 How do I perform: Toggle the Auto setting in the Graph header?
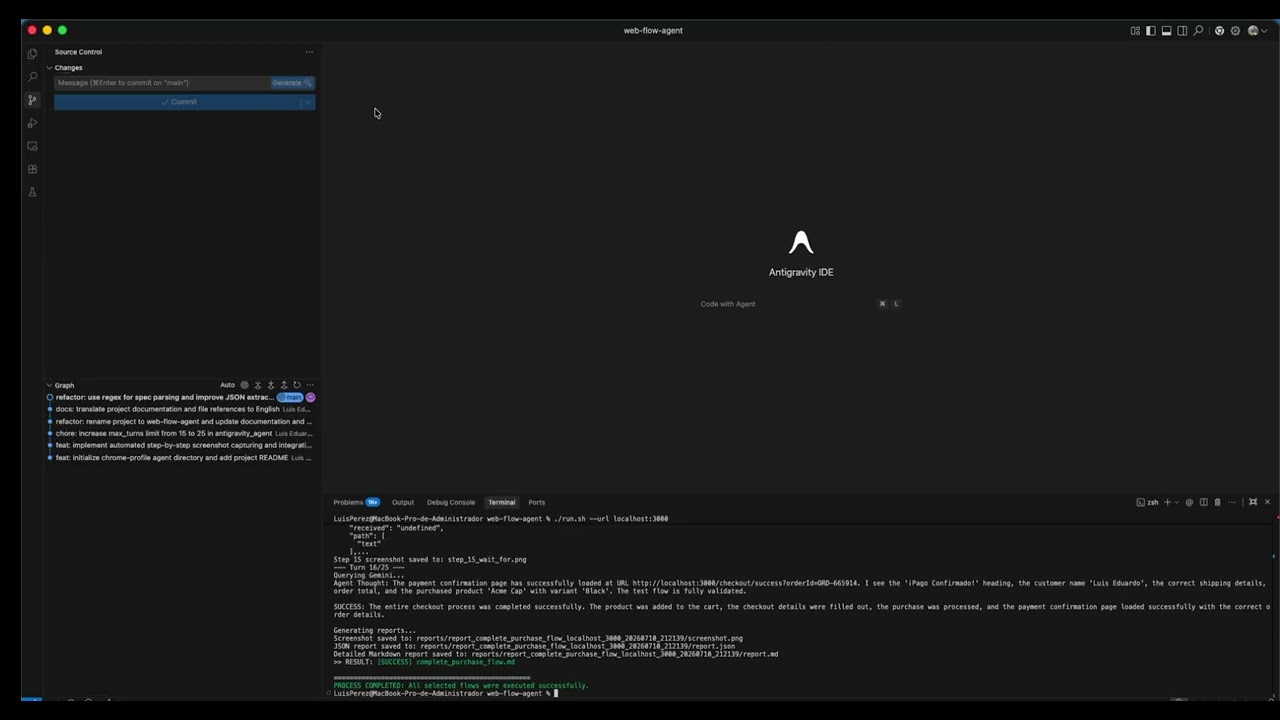click(228, 385)
